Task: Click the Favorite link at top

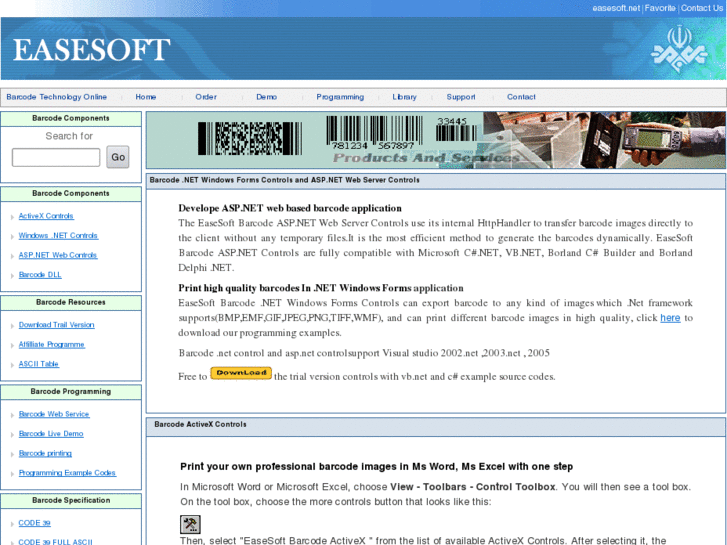Action: (660, 8)
